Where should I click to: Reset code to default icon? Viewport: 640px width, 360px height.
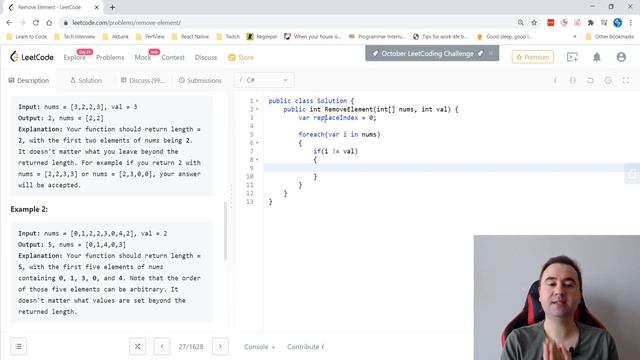[590, 80]
